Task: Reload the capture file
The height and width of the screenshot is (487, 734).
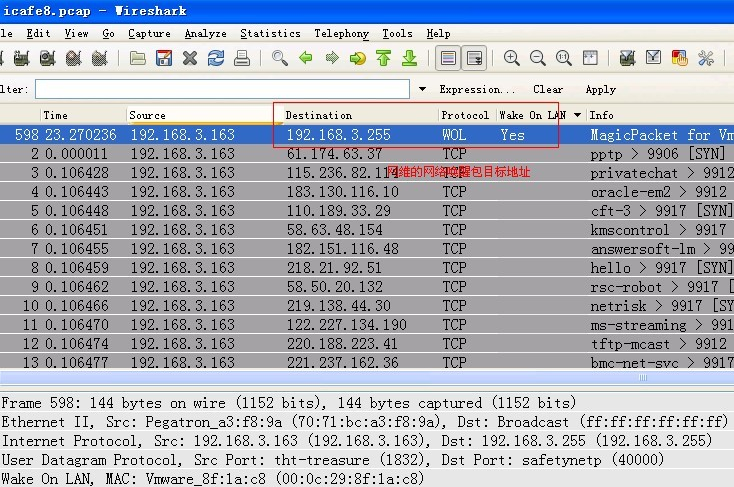Action: (x=216, y=59)
